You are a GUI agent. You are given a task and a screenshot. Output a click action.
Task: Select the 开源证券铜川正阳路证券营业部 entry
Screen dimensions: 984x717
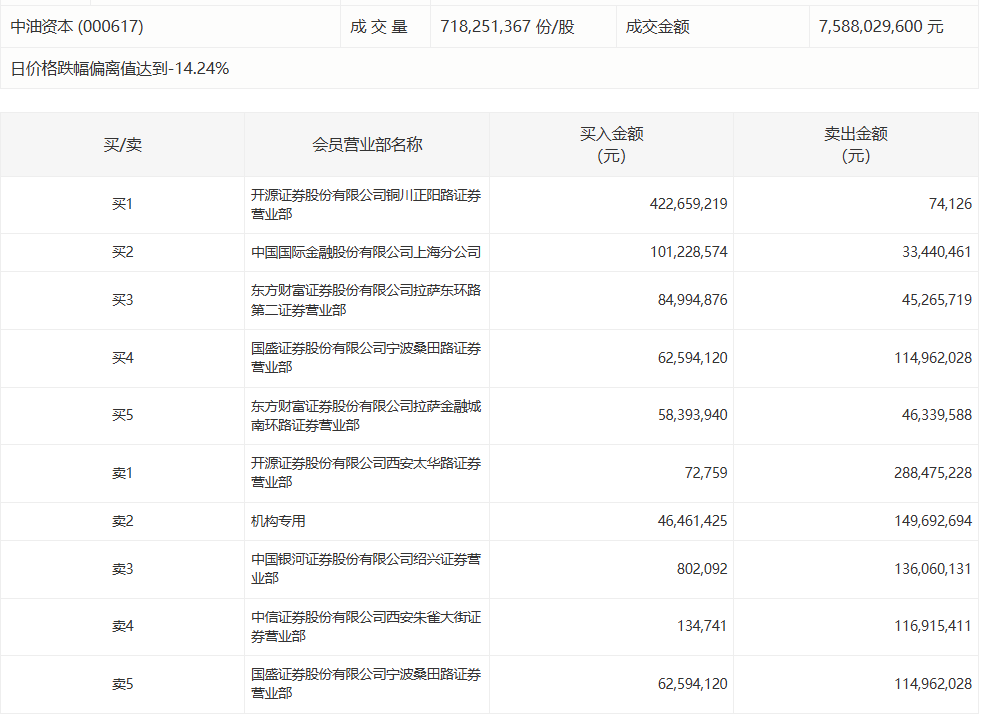point(365,205)
